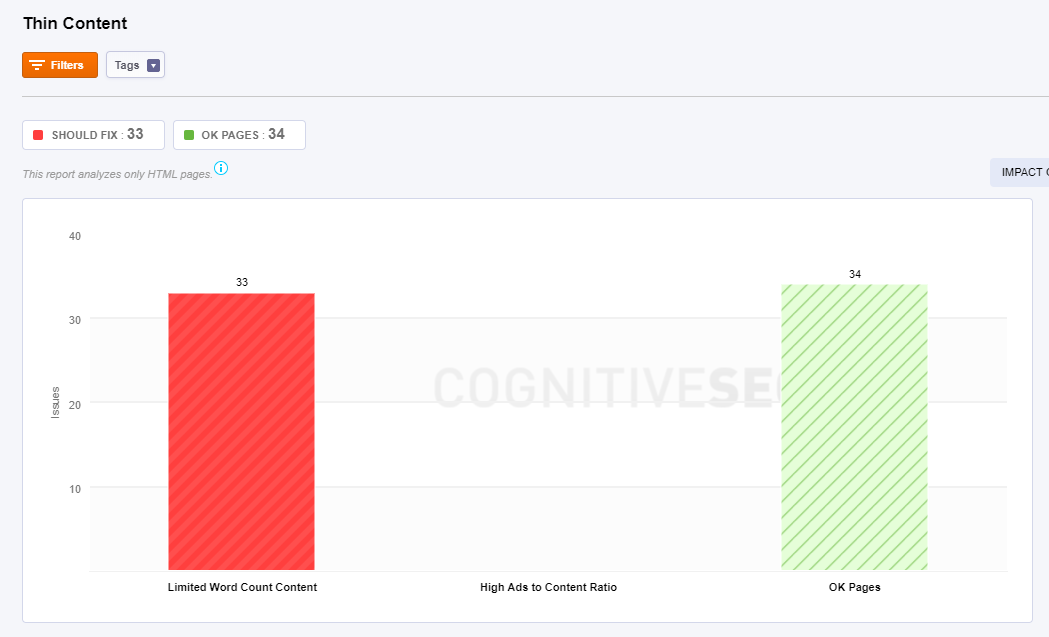
Task: Click the Thin Content page heading
Action: pyautogui.click(x=75, y=23)
